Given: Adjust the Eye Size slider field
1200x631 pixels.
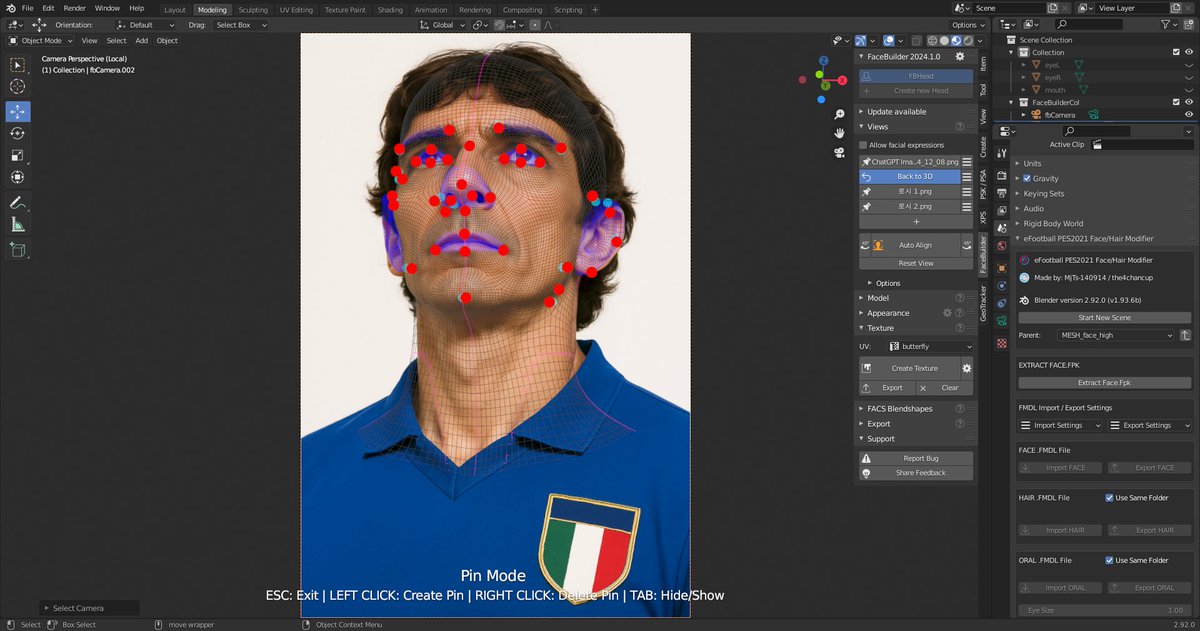Looking at the screenshot, I should tap(1105, 610).
